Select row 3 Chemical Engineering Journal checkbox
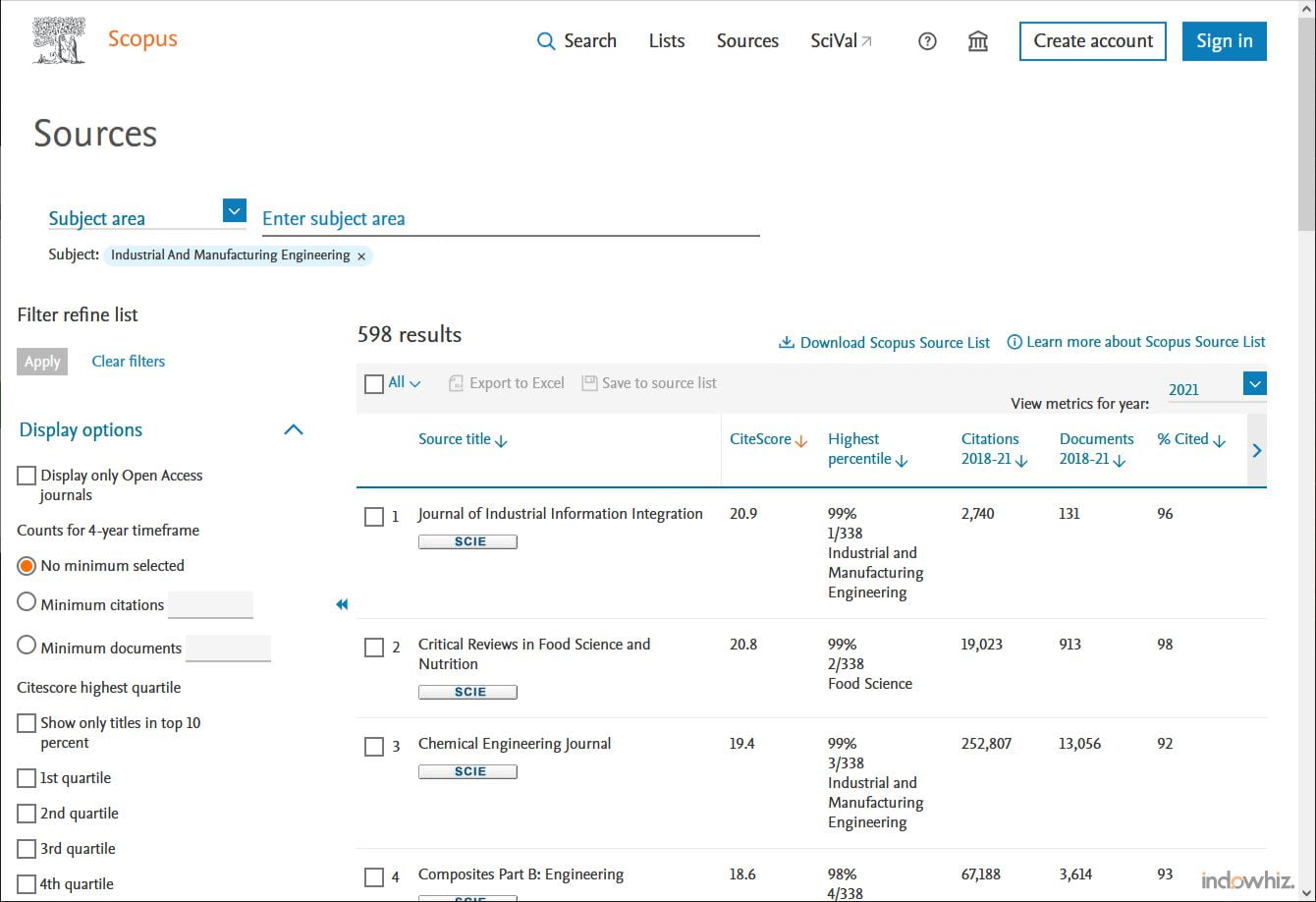Image resolution: width=1316 pixels, height=902 pixels. pos(374,747)
